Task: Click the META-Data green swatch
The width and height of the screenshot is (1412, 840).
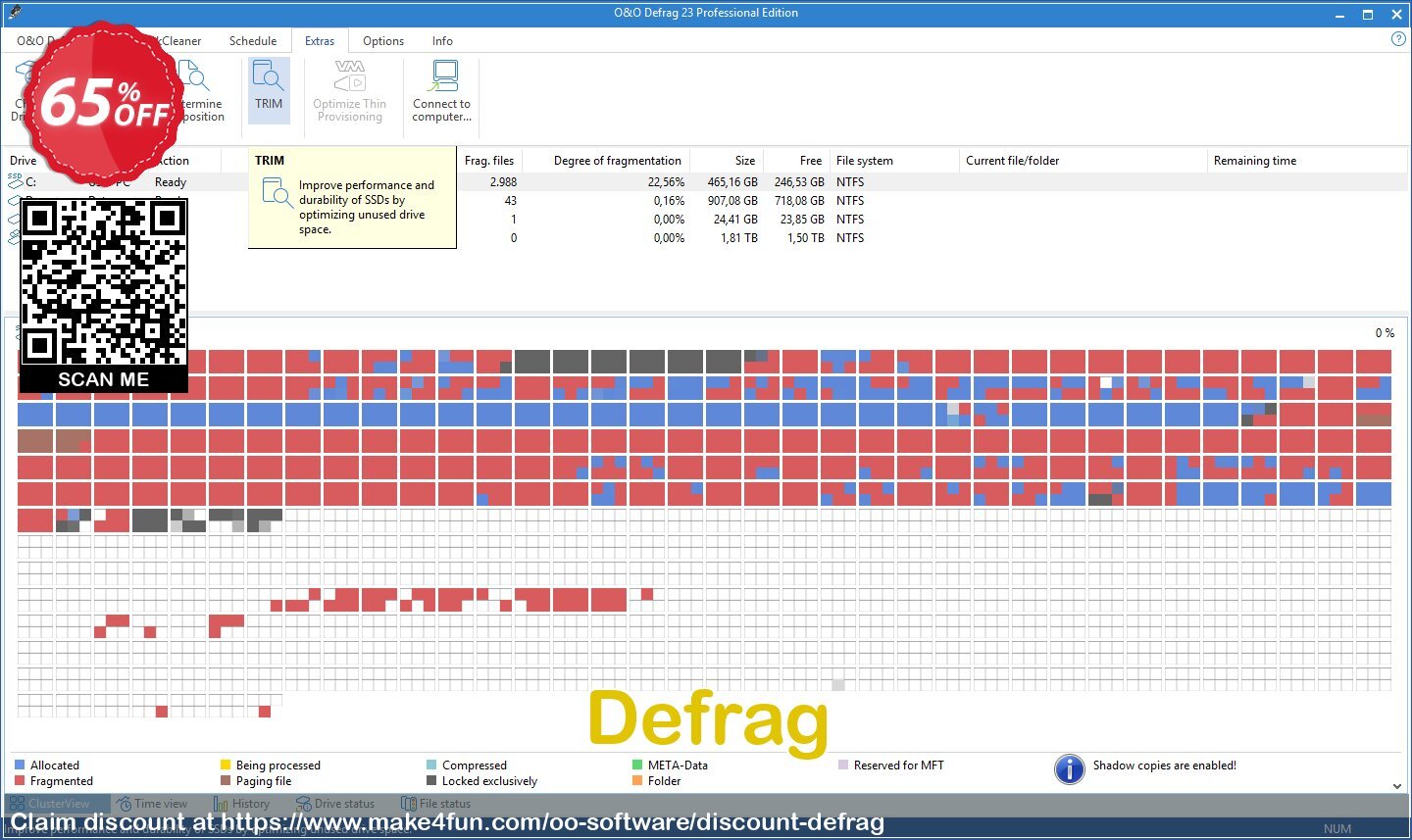Action: click(x=637, y=766)
